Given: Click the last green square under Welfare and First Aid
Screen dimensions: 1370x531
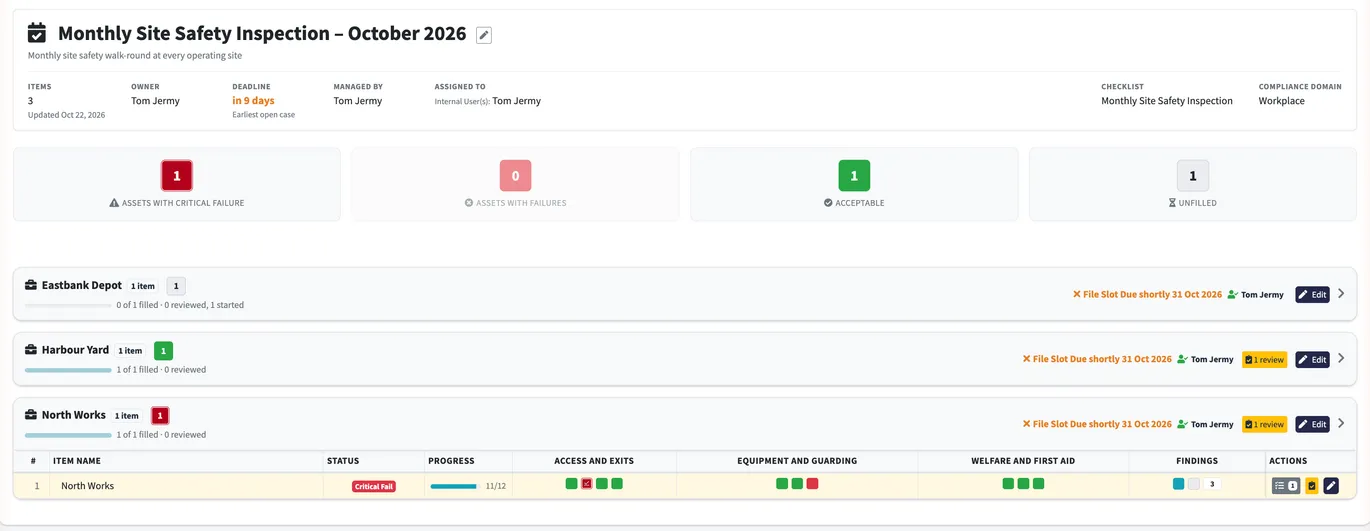Looking at the screenshot, I should [x=1039, y=484].
